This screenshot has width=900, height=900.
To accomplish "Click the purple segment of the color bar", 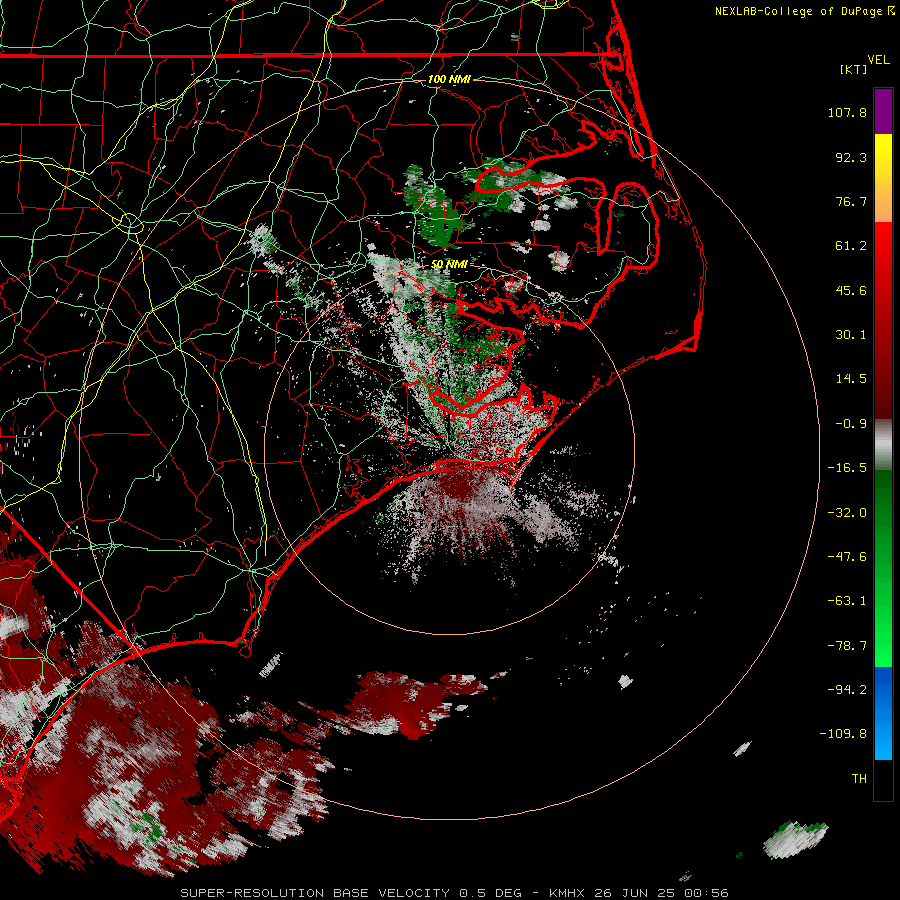I will (883, 111).
